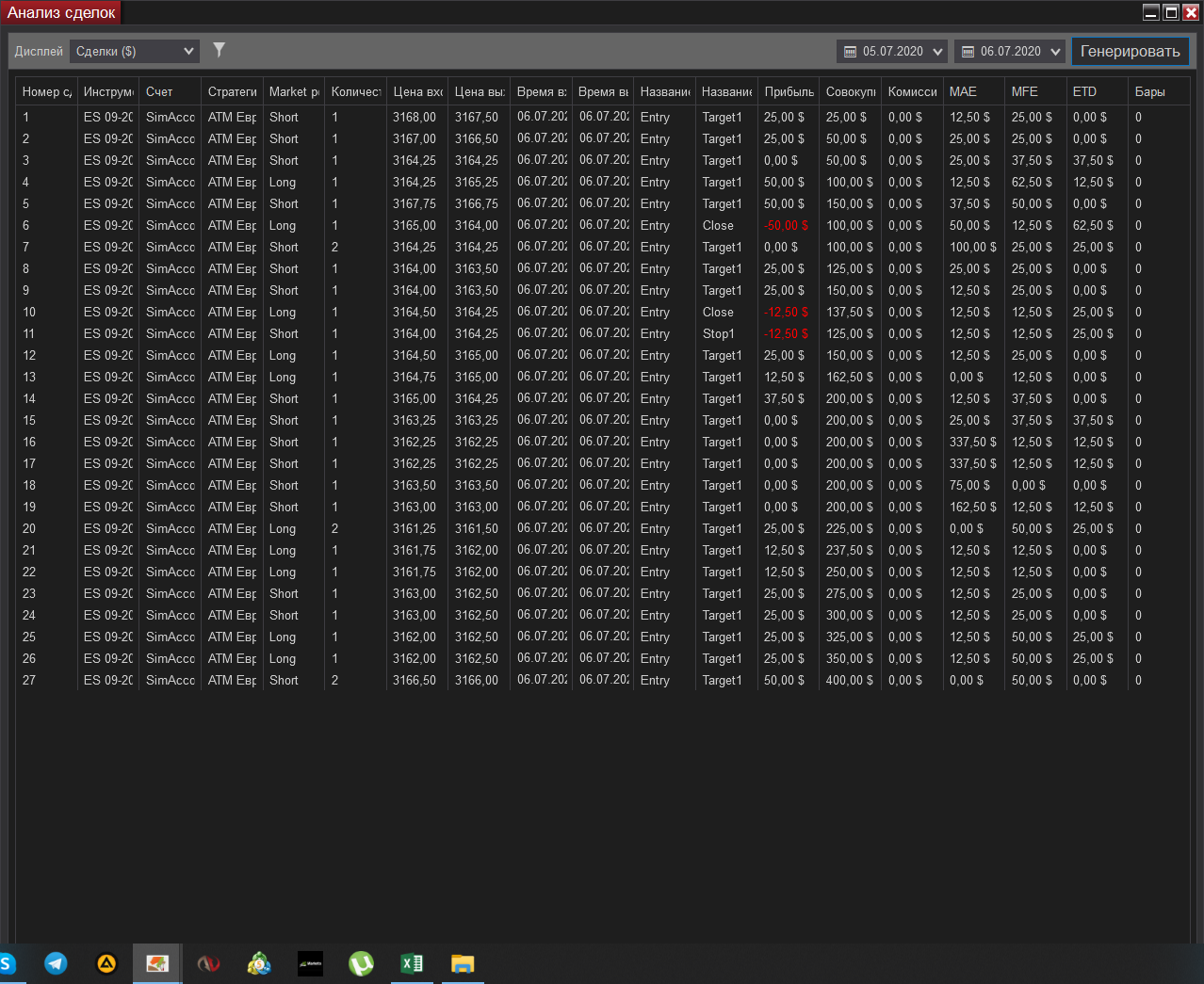
Task: Open calendar icon for 06.07.2020 date
Action: point(968,52)
